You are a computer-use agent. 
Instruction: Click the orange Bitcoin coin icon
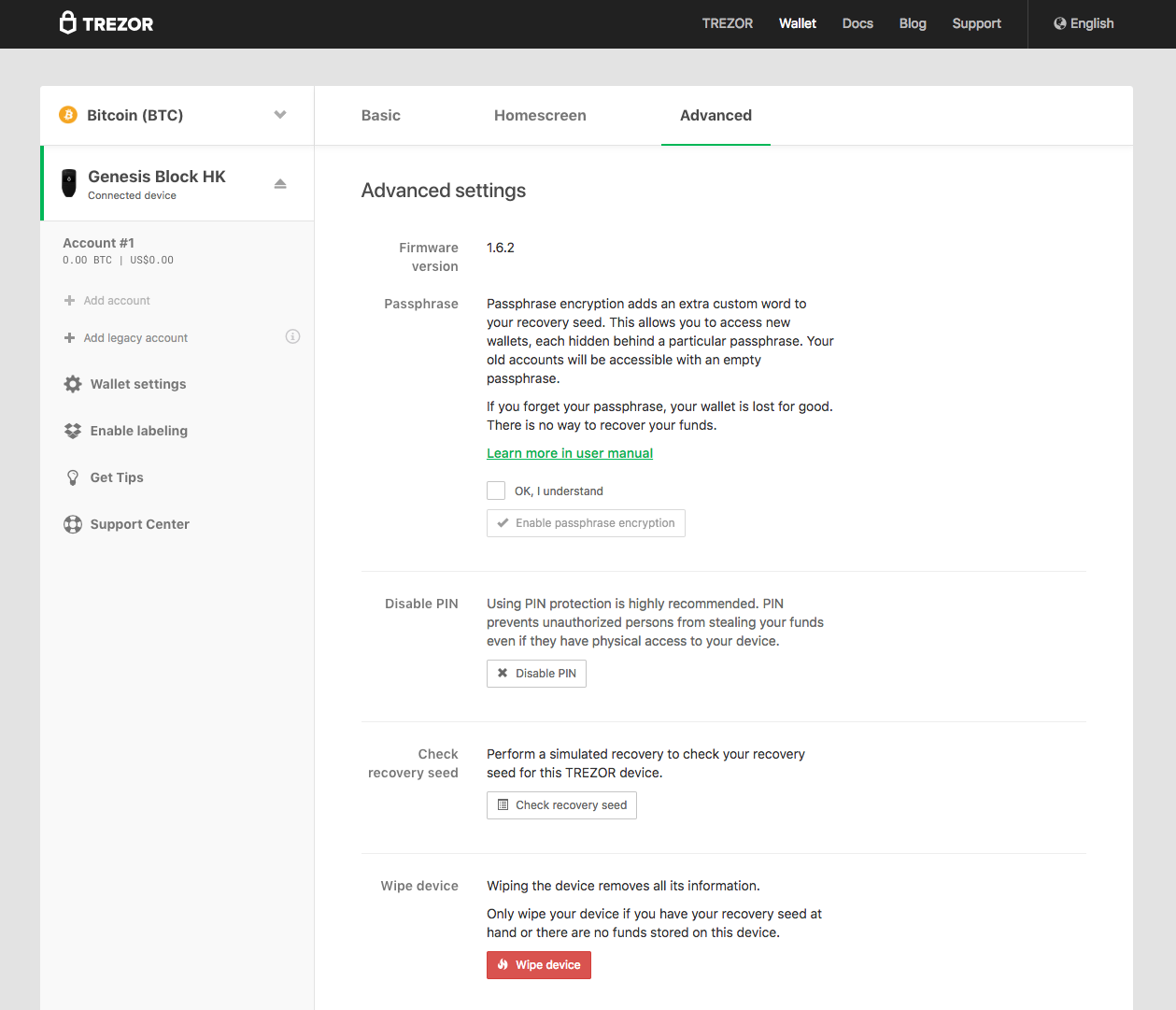(68, 115)
